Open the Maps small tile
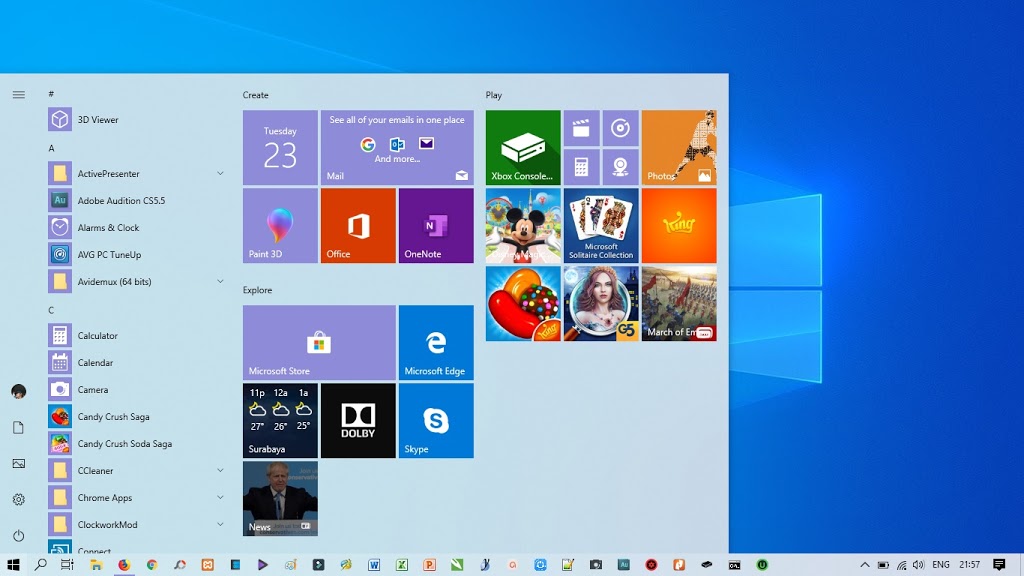The width and height of the screenshot is (1024, 576). (x=620, y=167)
